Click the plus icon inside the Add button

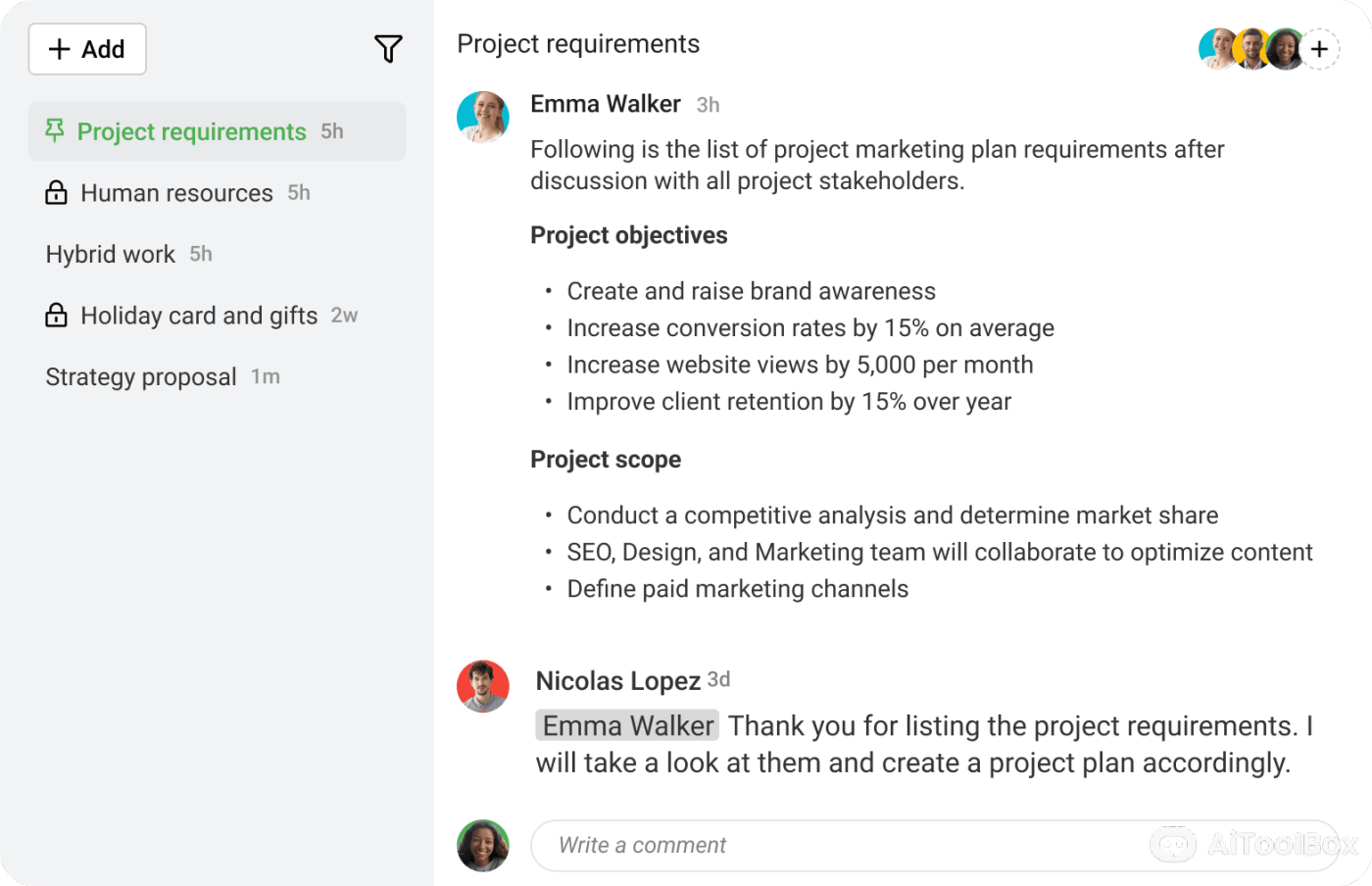pos(59,49)
